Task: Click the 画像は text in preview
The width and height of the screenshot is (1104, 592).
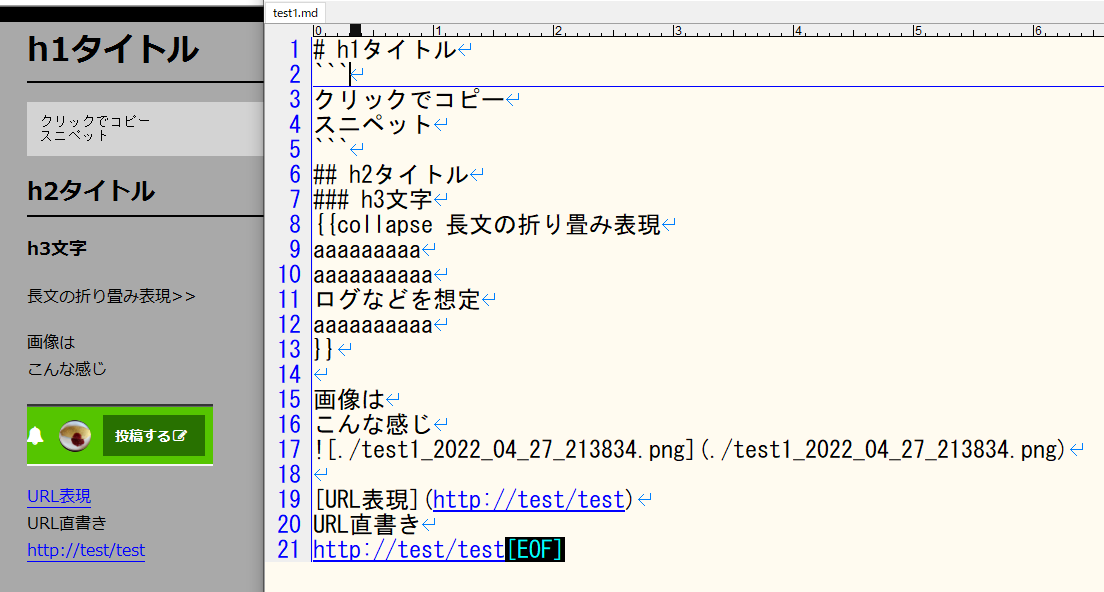Action: [x=51, y=342]
